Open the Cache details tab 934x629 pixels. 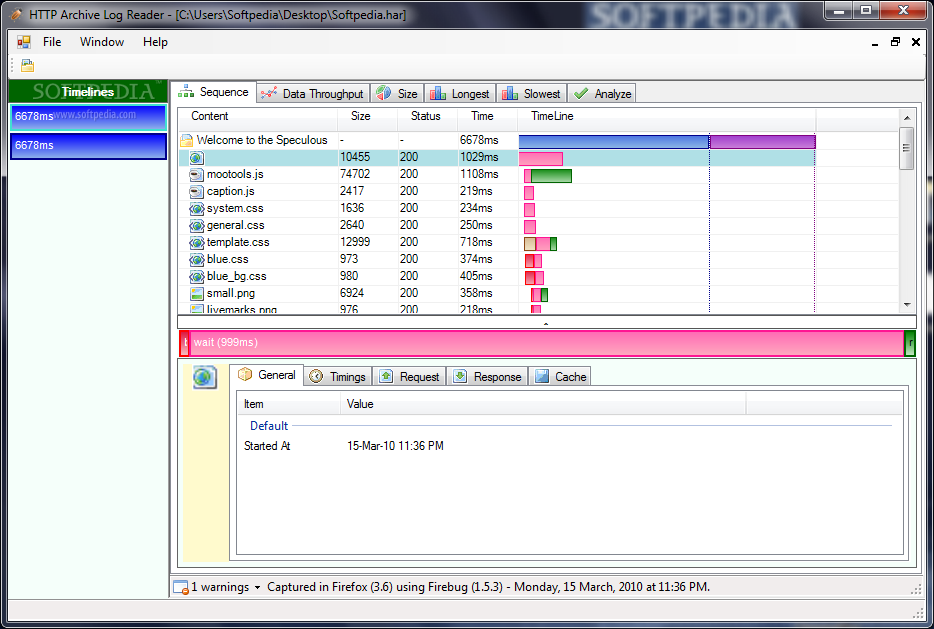click(560, 376)
